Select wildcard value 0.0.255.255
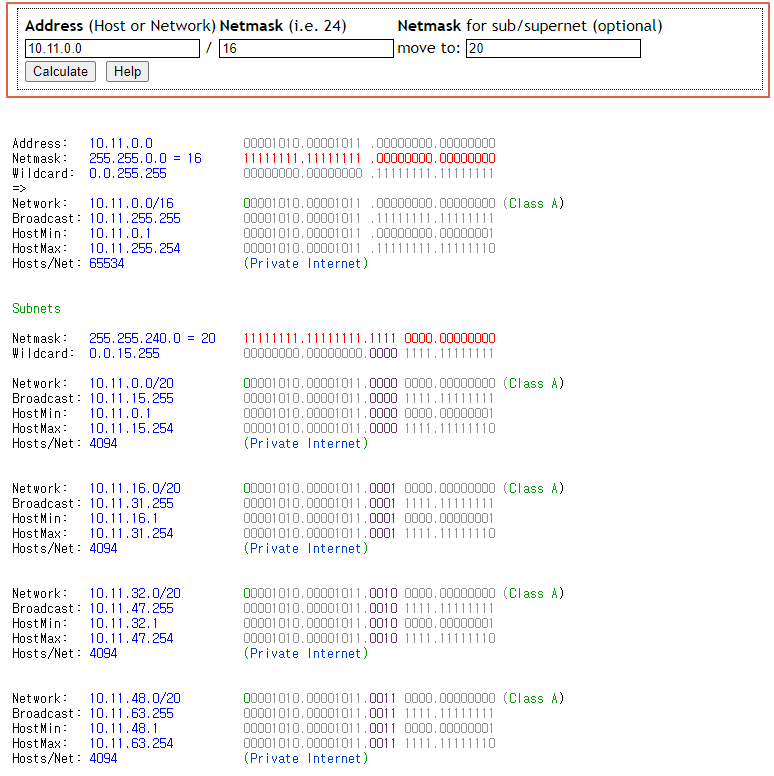774x776 pixels. (128, 173)
